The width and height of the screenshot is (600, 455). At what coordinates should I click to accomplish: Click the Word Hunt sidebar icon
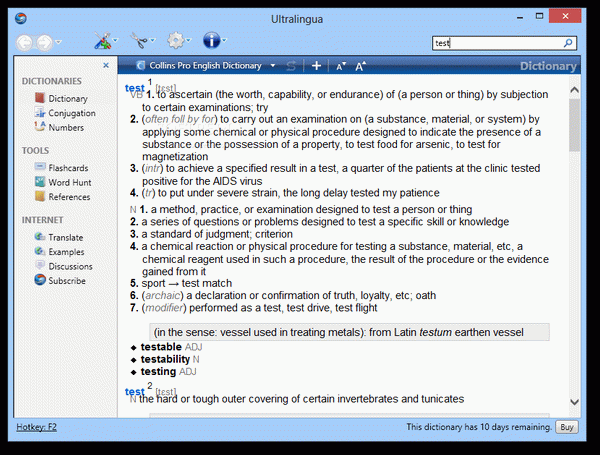[x=40, y=181]
